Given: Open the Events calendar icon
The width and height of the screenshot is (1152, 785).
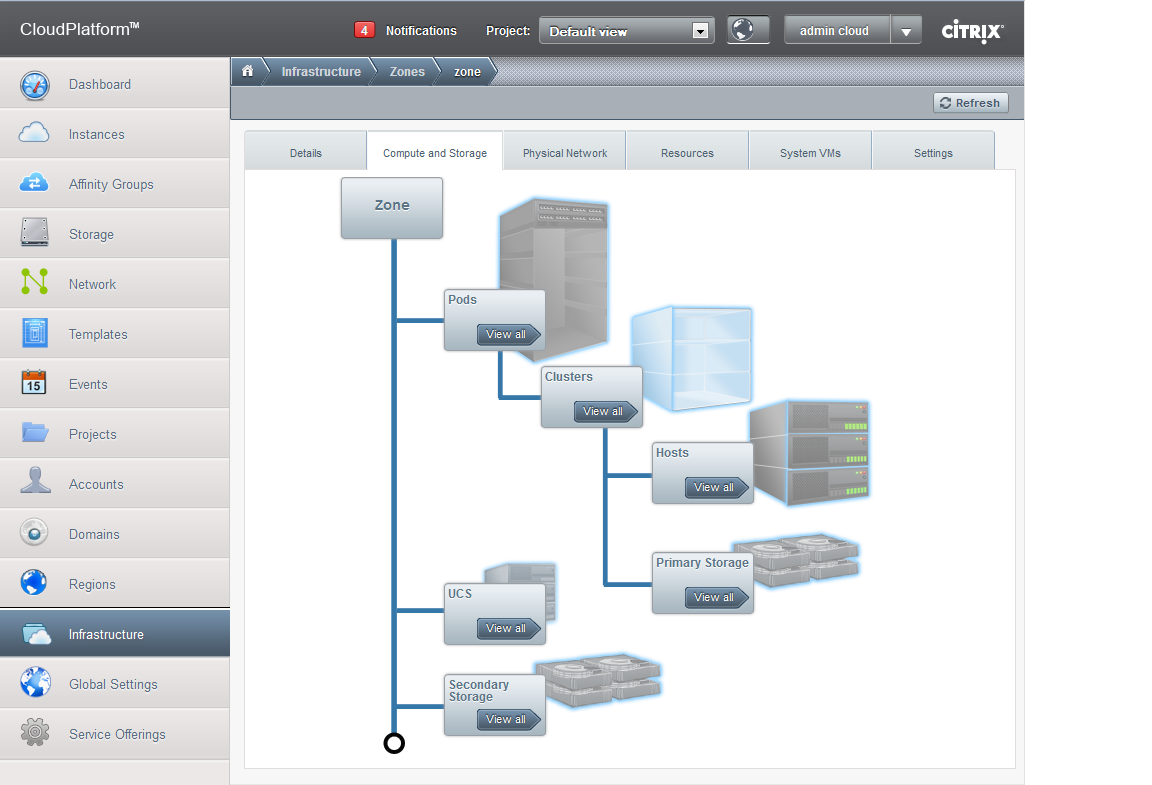Looking at the screenshot, I should tap(35, 384).
